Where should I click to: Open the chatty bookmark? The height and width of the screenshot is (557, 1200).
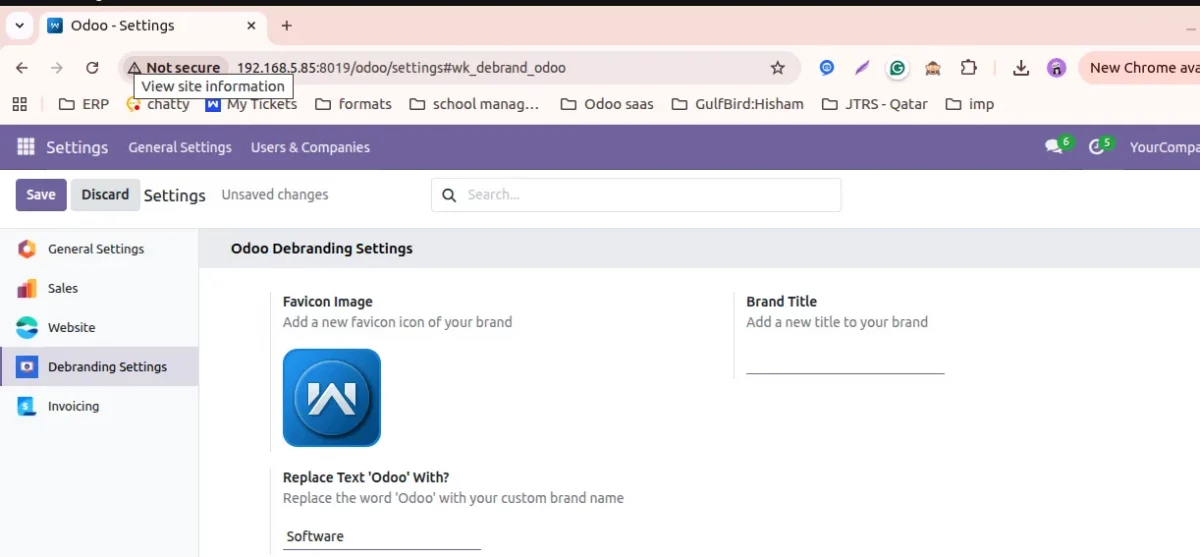(x=158, y=103)
